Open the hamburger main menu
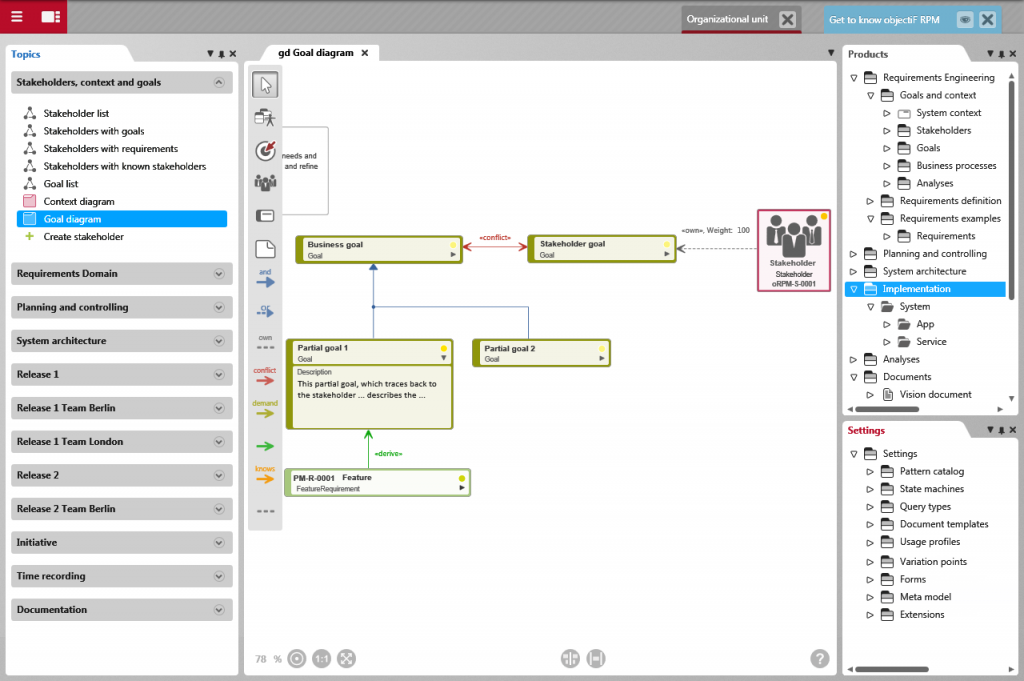This screenshot has width=1024, height=681. tap(17, 16)
